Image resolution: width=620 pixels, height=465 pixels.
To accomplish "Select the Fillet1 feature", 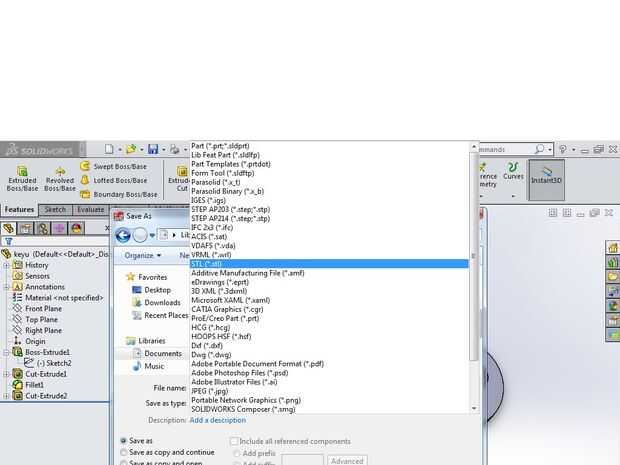I will [28, 385].
